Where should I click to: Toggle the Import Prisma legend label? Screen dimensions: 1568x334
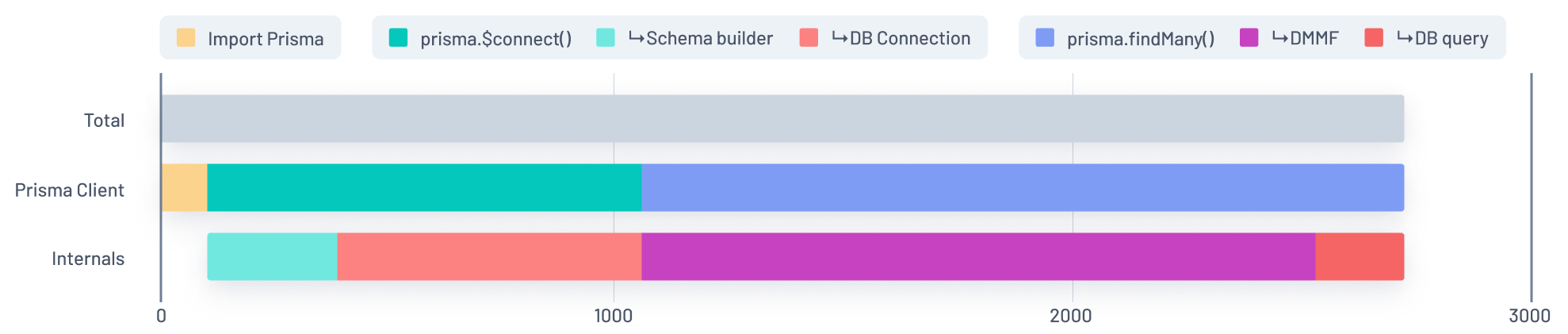tap(266, 39)
